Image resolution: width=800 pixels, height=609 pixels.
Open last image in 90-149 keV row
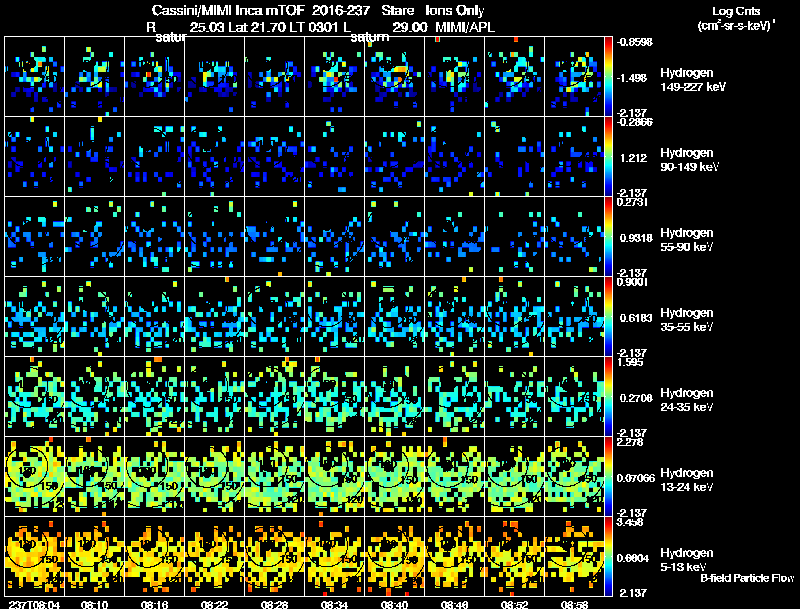point(574,156)
